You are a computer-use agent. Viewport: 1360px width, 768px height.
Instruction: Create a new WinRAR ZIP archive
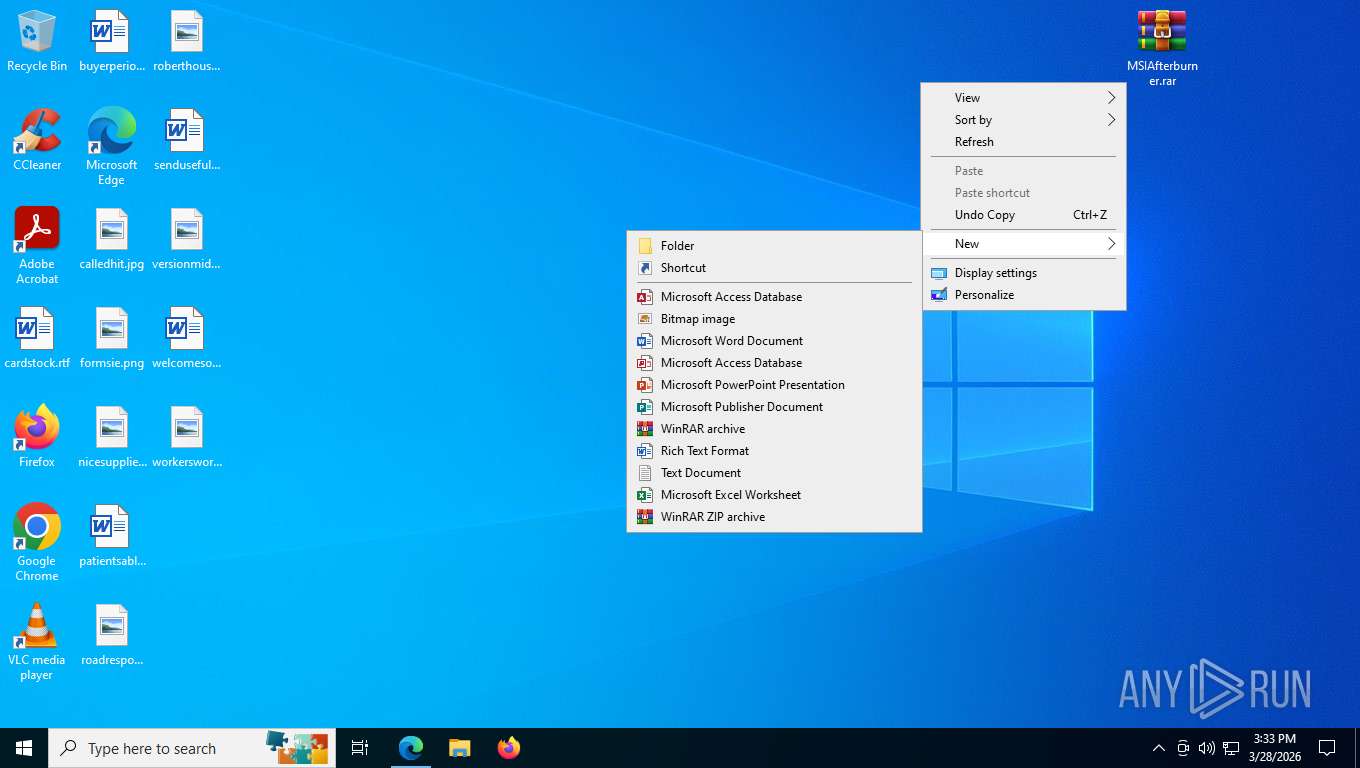(774, 517)
